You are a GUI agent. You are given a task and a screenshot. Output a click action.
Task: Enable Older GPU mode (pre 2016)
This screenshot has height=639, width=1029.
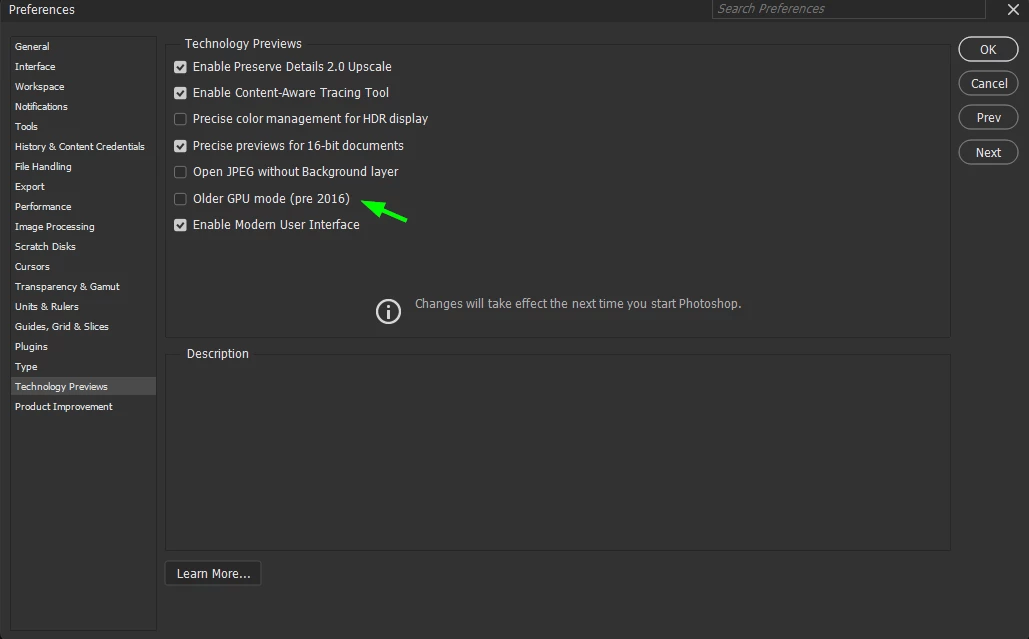tap(180, 199)
